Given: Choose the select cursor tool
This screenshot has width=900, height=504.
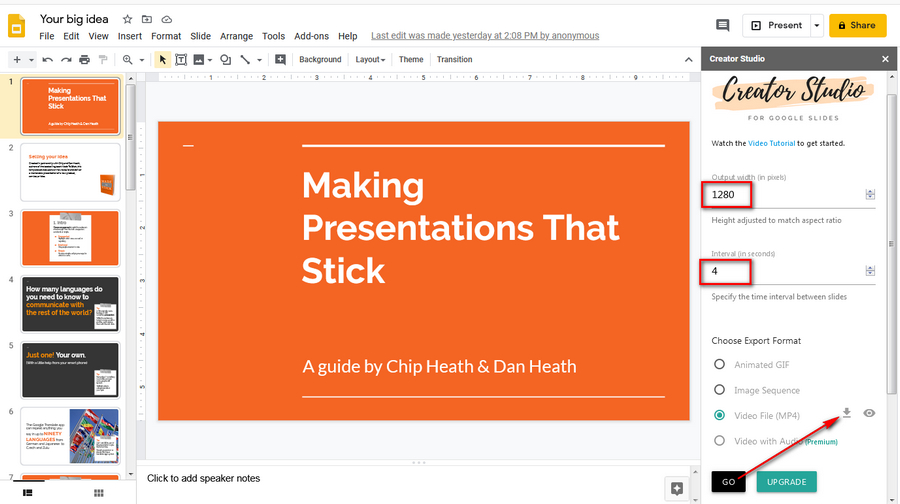Looking at the screenshot, I should tap(162, 60).
